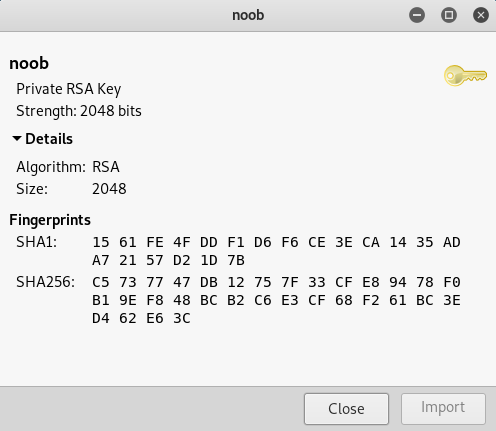Click the Fingerprints heading
The height and width of the screenshot is (431, 496).
(x=50, y=220)
